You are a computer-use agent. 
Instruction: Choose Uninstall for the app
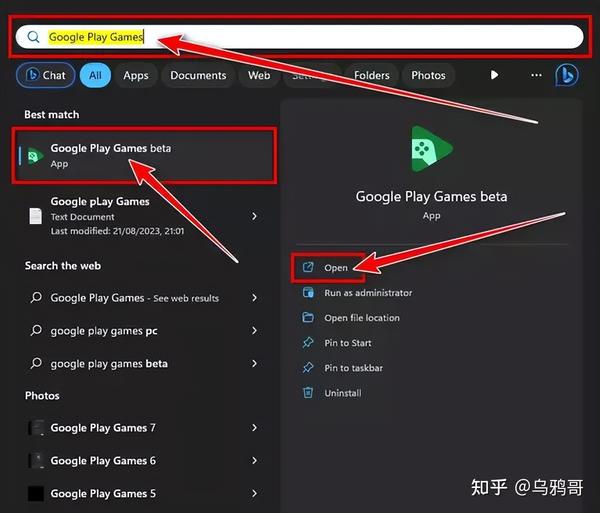(x=343, y=393)
